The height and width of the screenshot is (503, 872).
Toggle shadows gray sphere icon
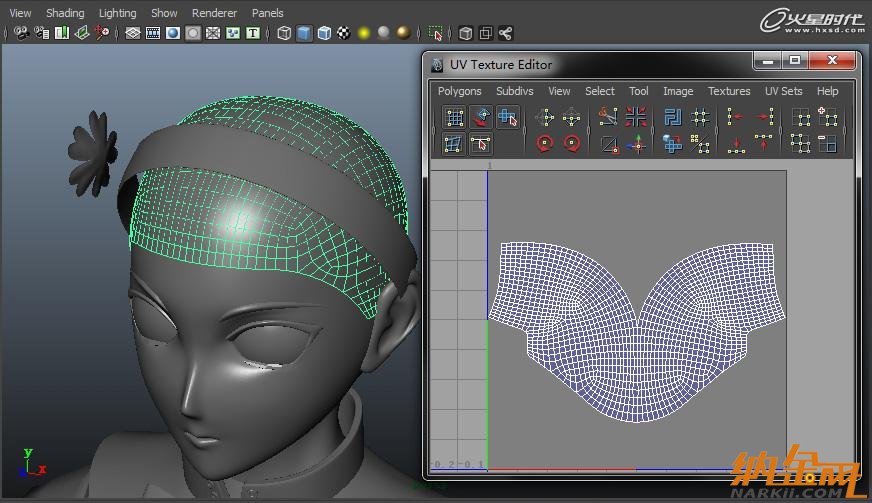(384, 33)
